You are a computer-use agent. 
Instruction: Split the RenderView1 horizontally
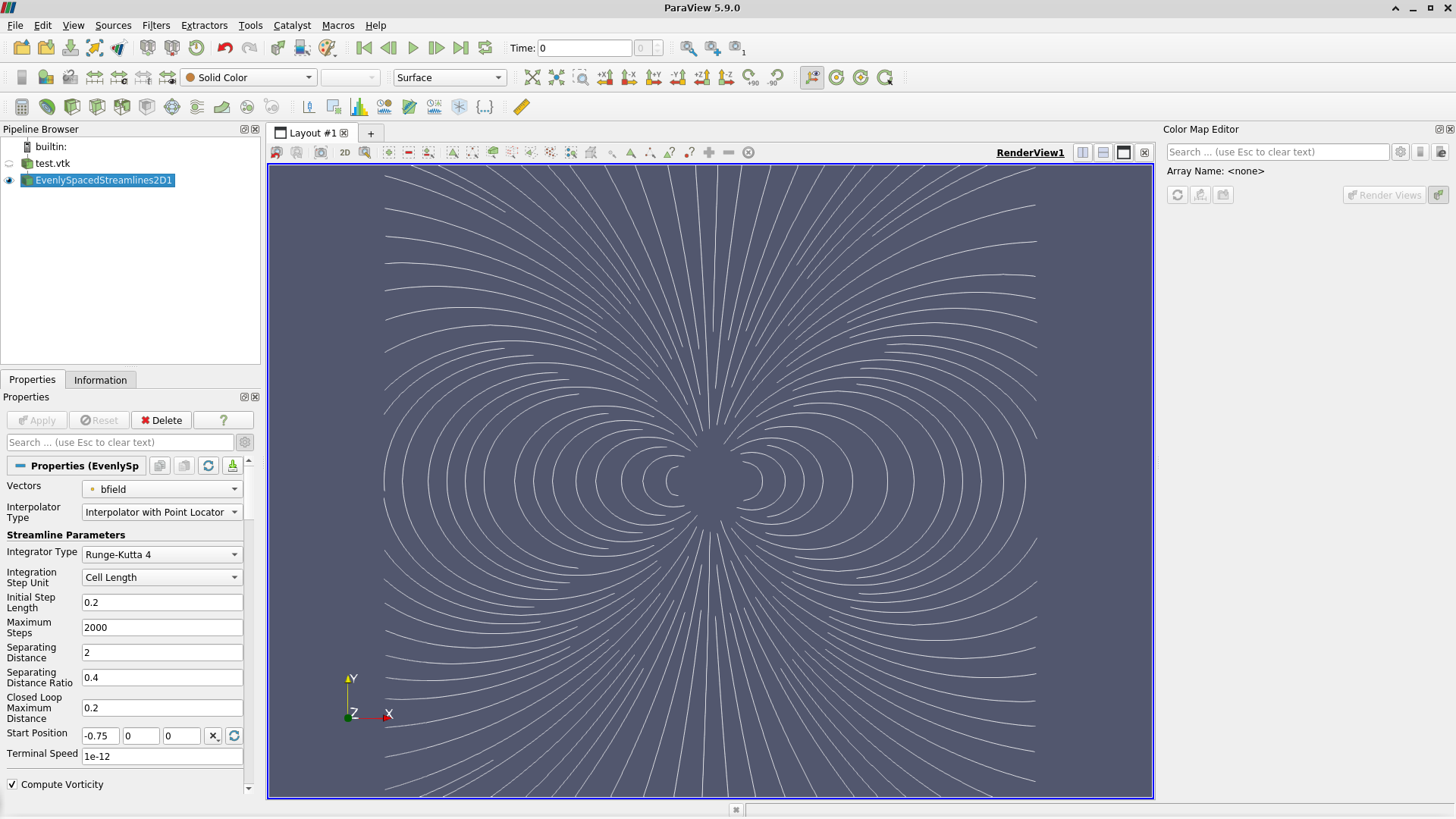pyautogui.click(x=1083, y=152)
